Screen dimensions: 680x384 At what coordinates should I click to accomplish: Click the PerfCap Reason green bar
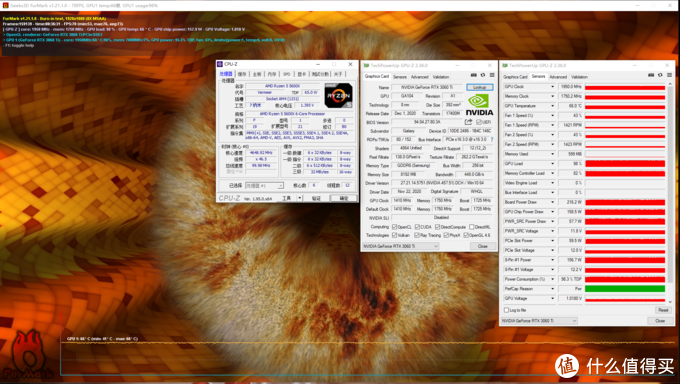(625, 289)
